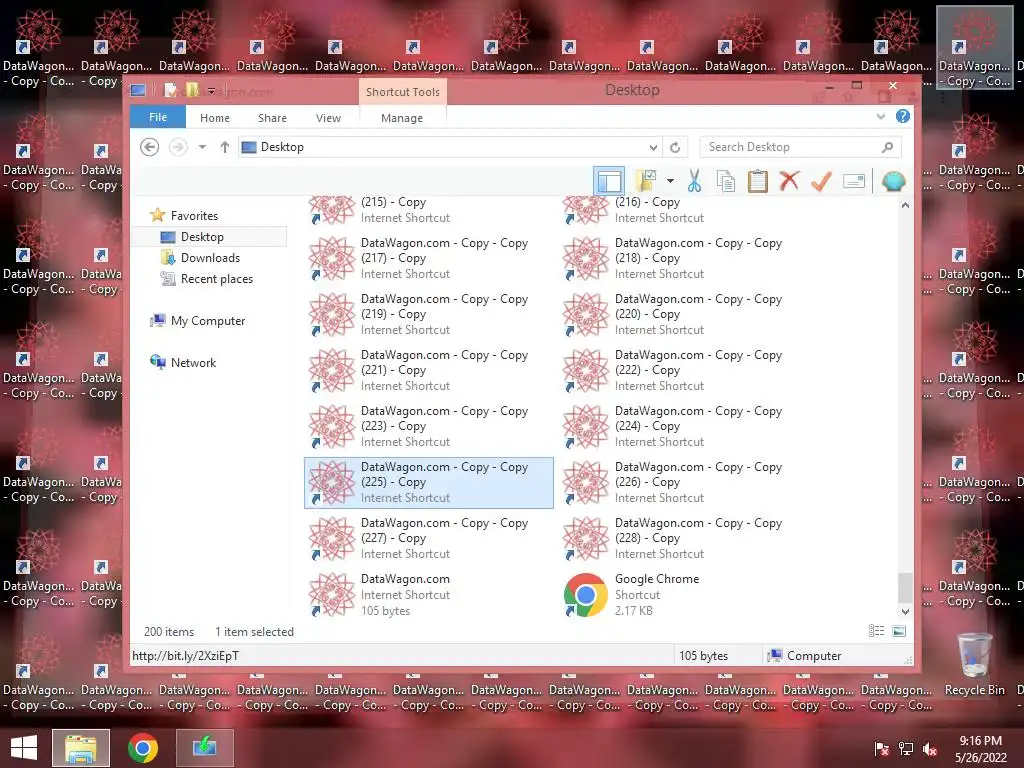Image resolution: width=1024 pixels, height=768 pixels.
Task: Click the orange checkmark icon
Action: (x=821, y=181)
